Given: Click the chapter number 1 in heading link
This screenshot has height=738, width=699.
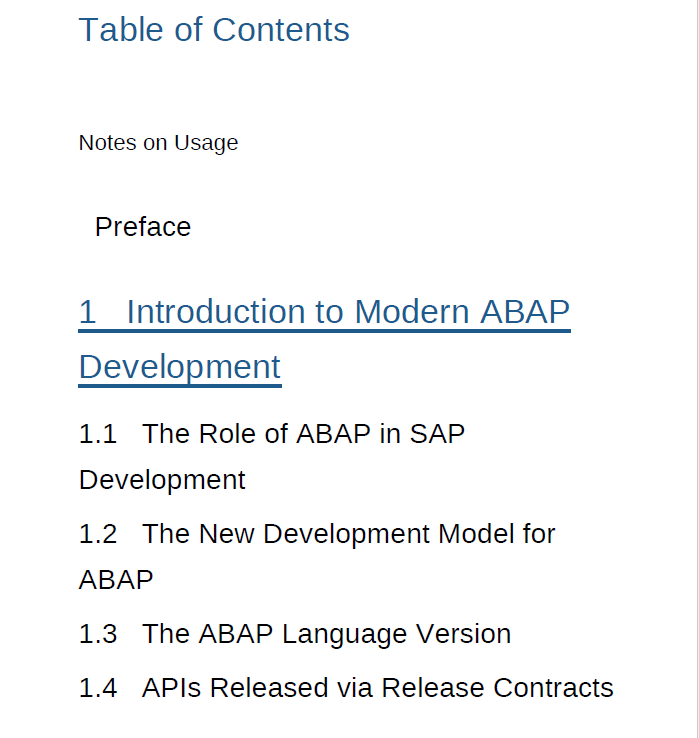Looking at the screenshot, I should coord(88,313).
